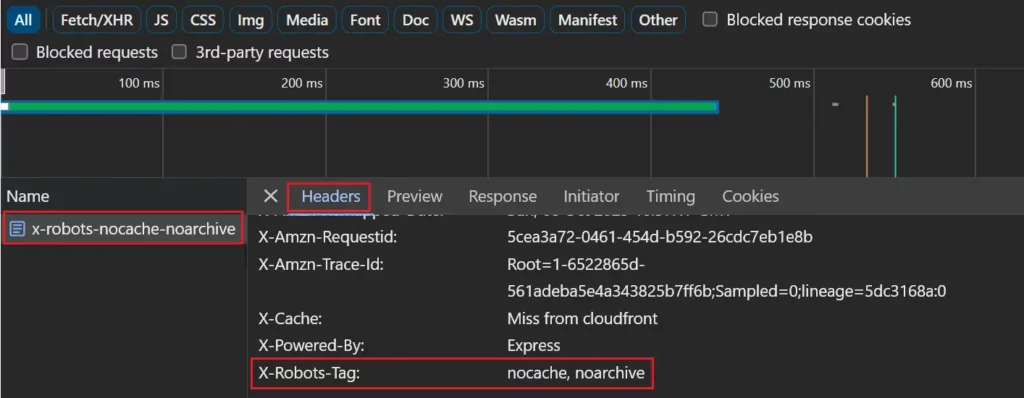Screen dimensions: 1024x398
Task: Apply the CSS request filter
Action: pos(203,20)
